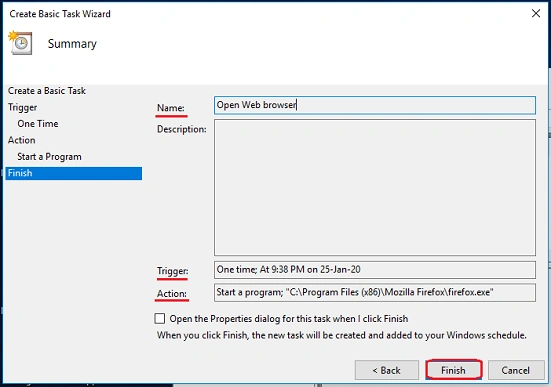Select Create a Basic Task step
This screenshot has width=551, height=387.
[47, 91]
